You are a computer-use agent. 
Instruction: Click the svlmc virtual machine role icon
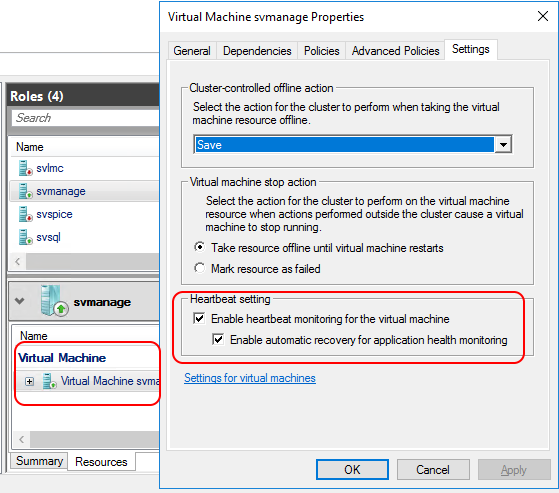tap(25, 168)
